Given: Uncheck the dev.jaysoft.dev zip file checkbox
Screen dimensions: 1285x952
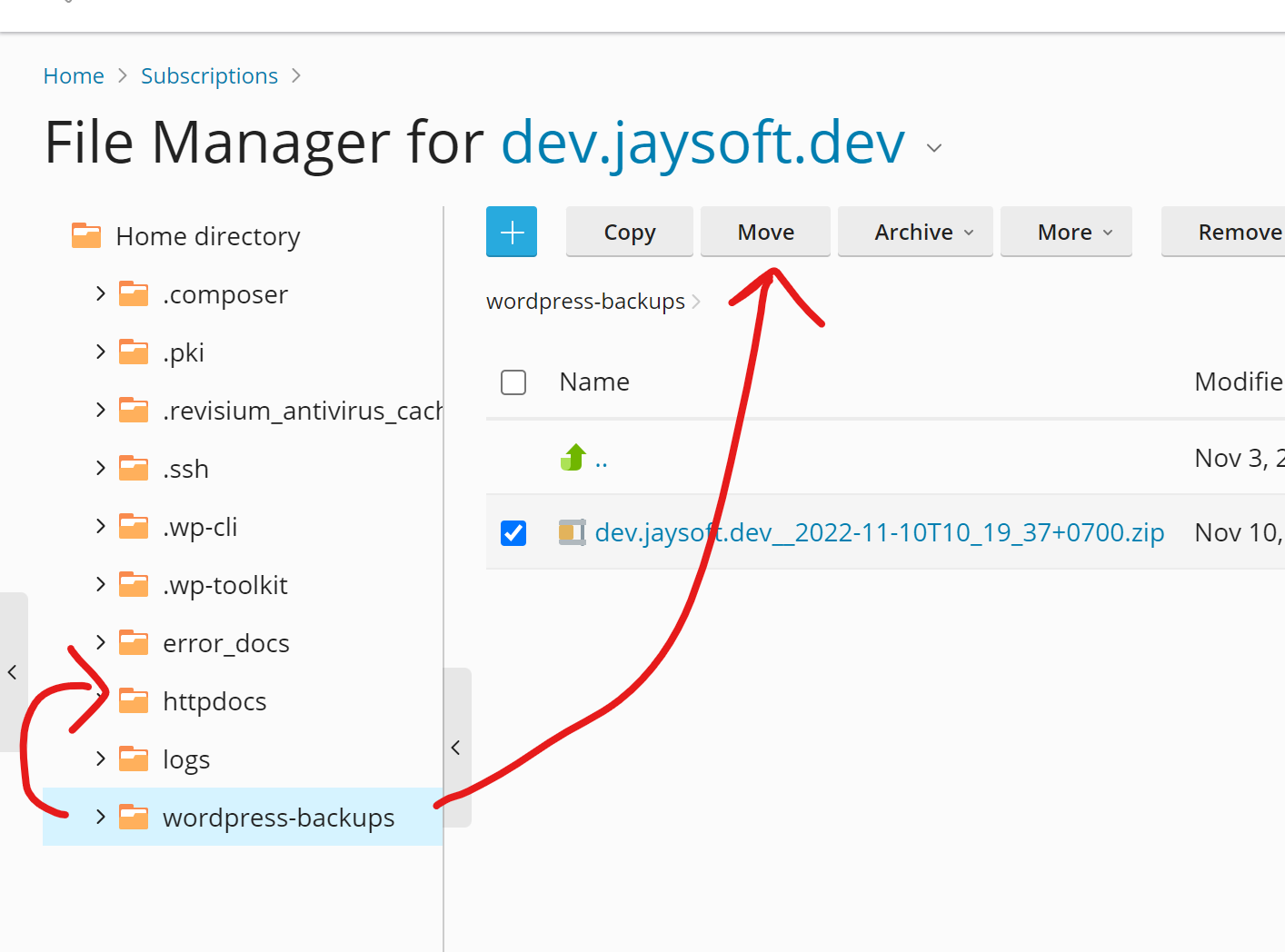Looking at the screenshot, I should point(513,532).
